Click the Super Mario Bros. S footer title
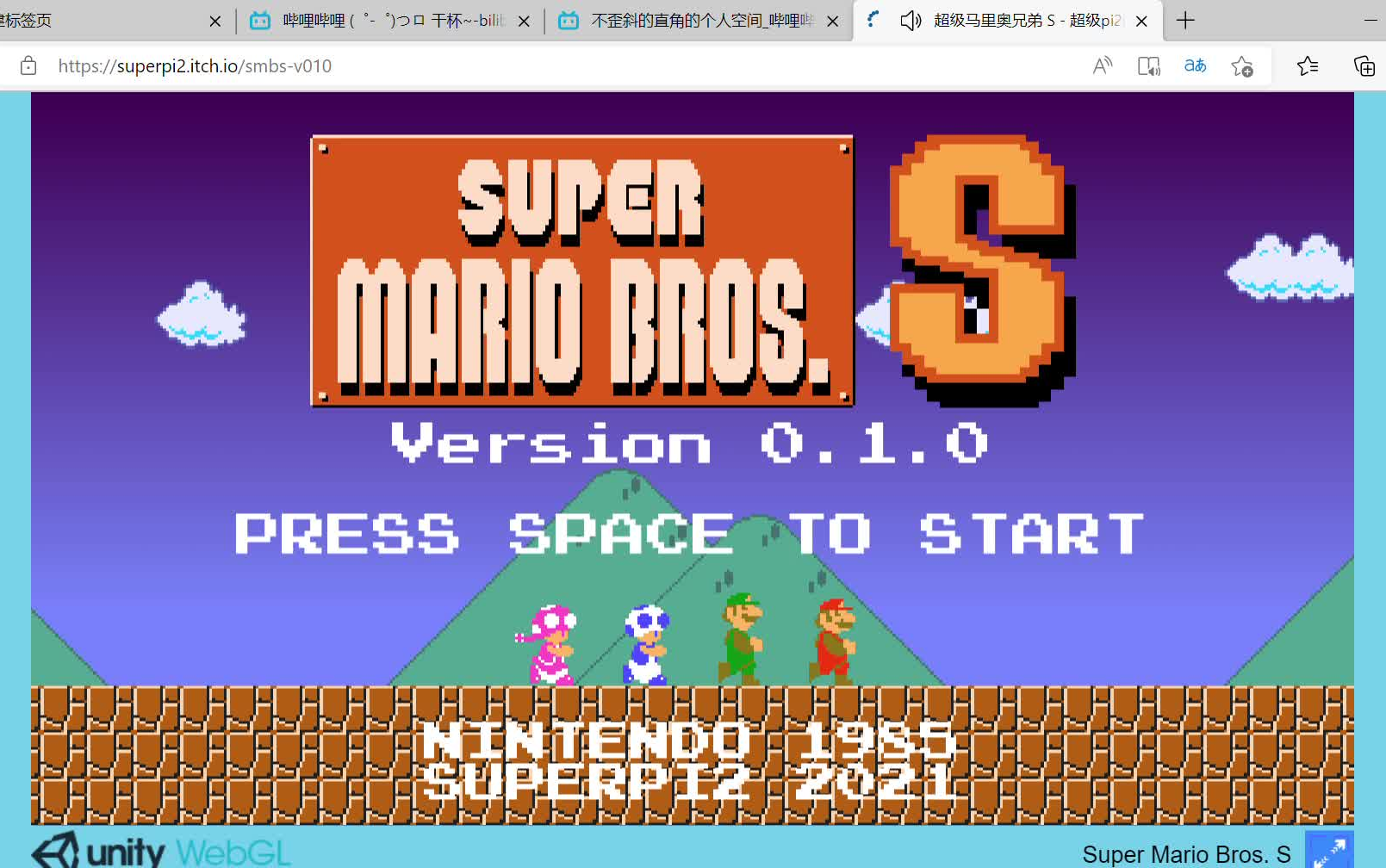 pos(1186,854)
